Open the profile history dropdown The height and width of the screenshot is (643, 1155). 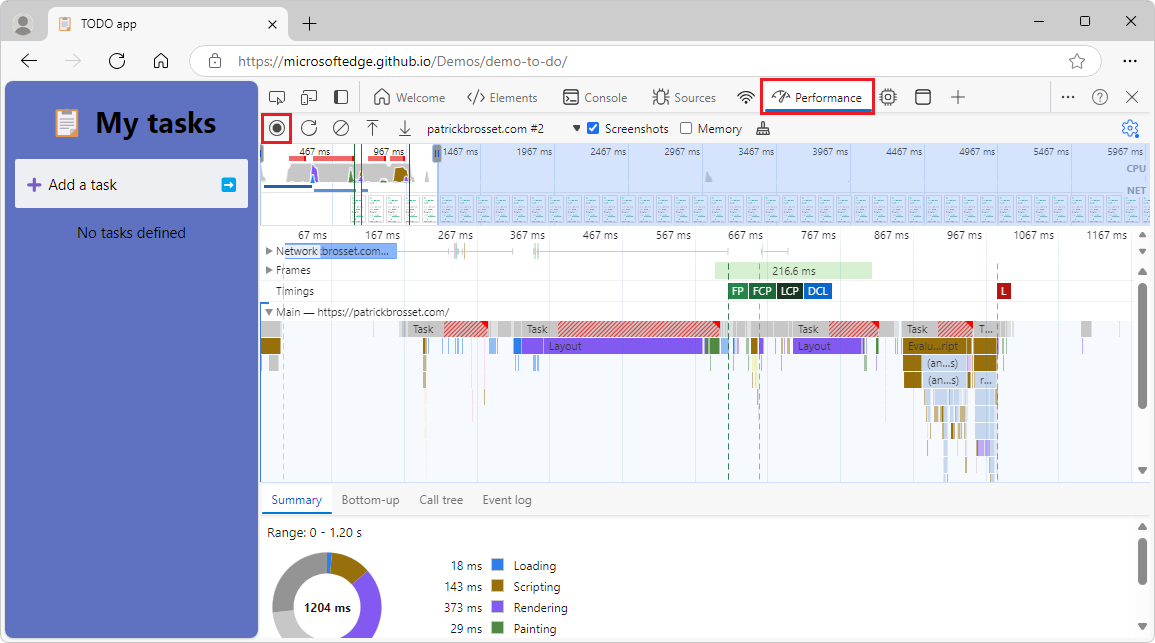click(576, 128)
